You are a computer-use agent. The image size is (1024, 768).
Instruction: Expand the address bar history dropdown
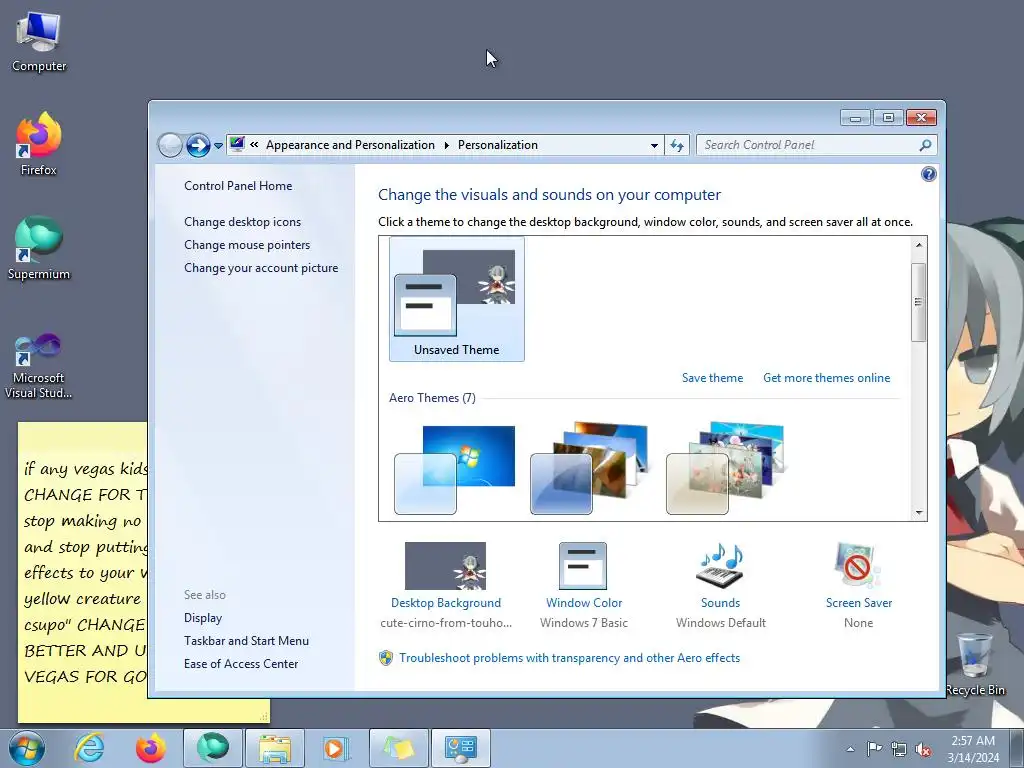(654, 146)
